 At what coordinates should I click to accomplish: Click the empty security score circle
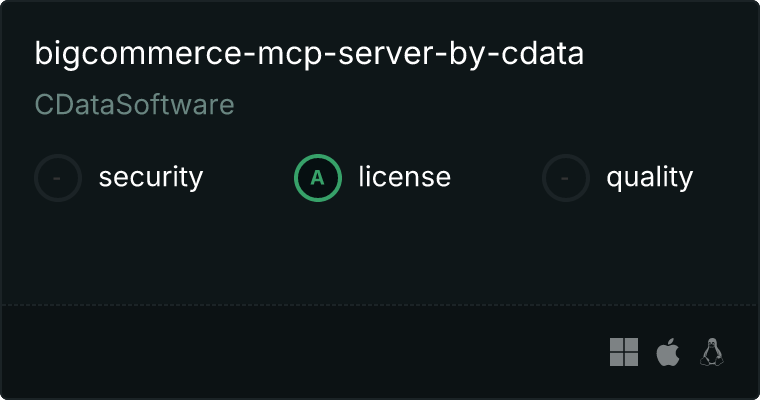(58, 178)
